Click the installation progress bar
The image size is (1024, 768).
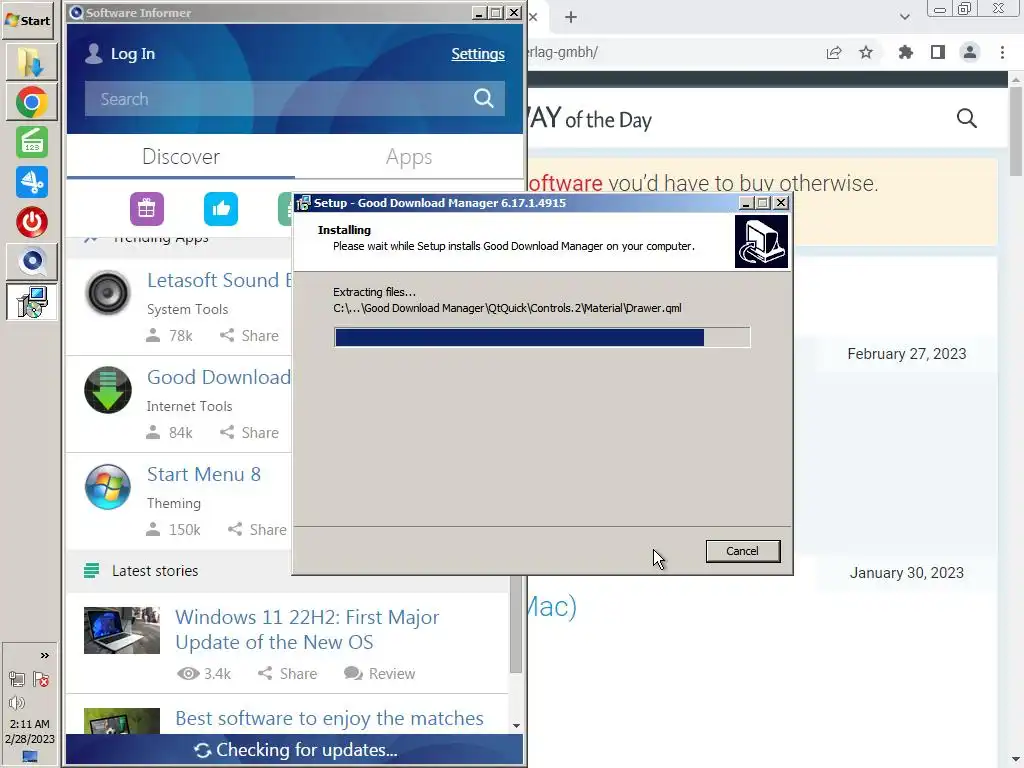tap(542, 337)
